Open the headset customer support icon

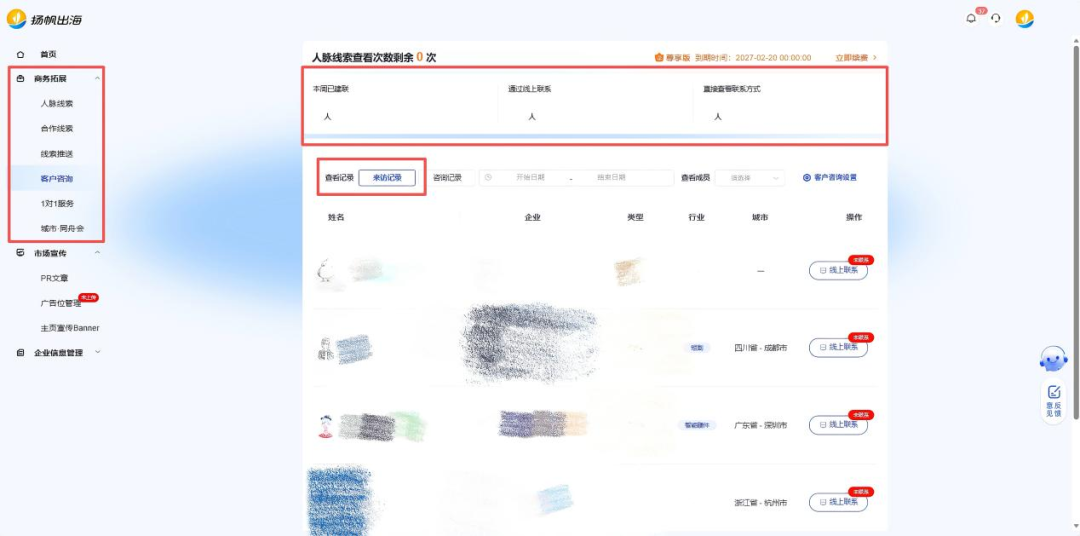[x=995, y=19]
